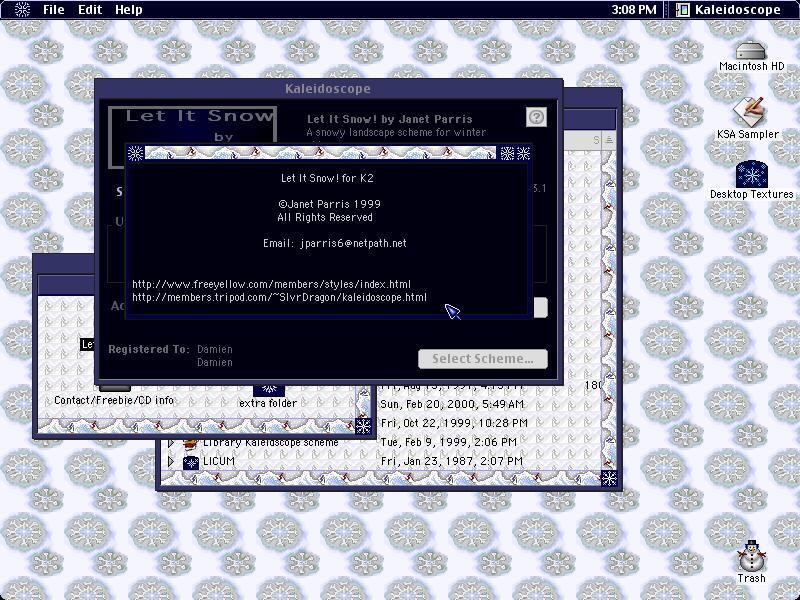Click the 'Let It Snow! for K2' heading
The image size is (800, 600).
(x=327, y=178)
